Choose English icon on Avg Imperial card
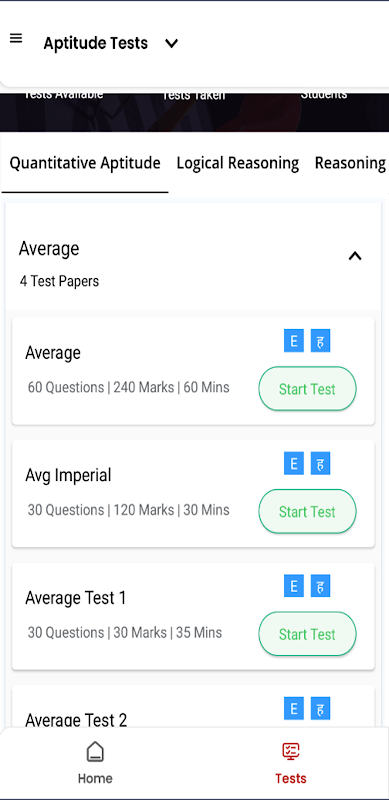The height and width of the screenshot is (800, 389). pyautogui.click(x=294, y=464)
